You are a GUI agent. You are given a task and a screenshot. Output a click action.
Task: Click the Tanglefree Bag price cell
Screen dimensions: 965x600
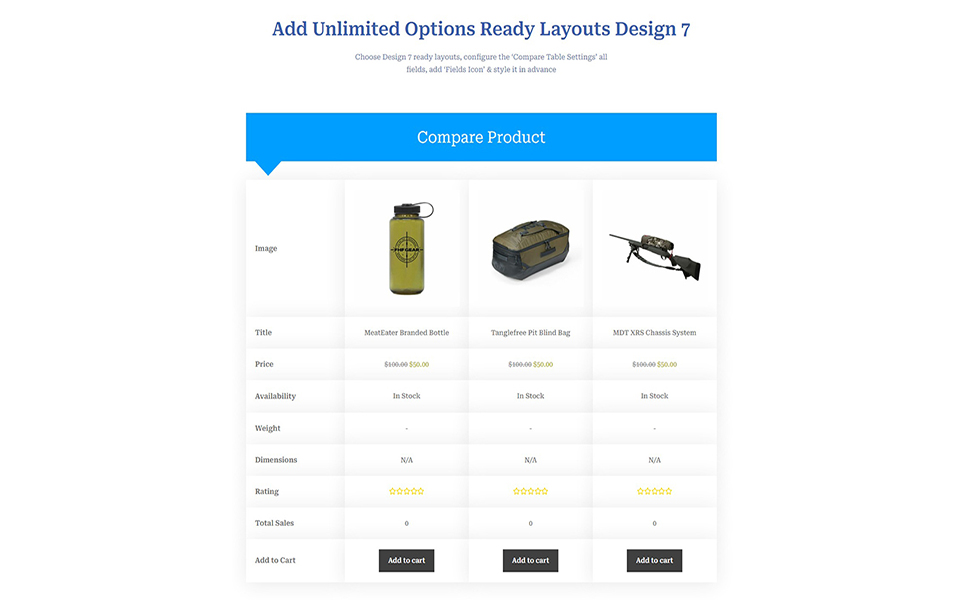point(530,365)
